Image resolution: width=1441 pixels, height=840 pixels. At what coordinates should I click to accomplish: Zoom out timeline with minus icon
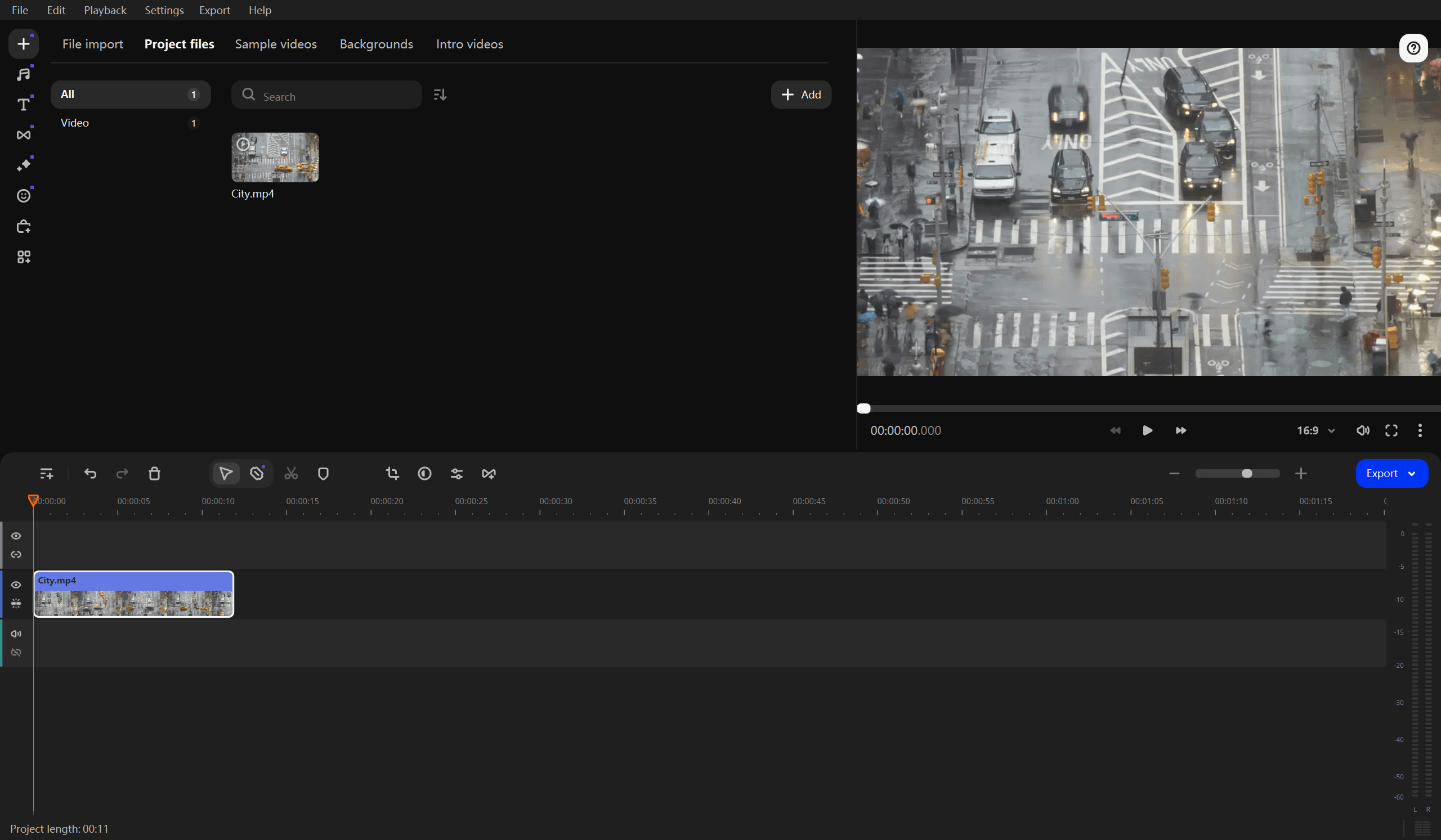[1175, 473]
